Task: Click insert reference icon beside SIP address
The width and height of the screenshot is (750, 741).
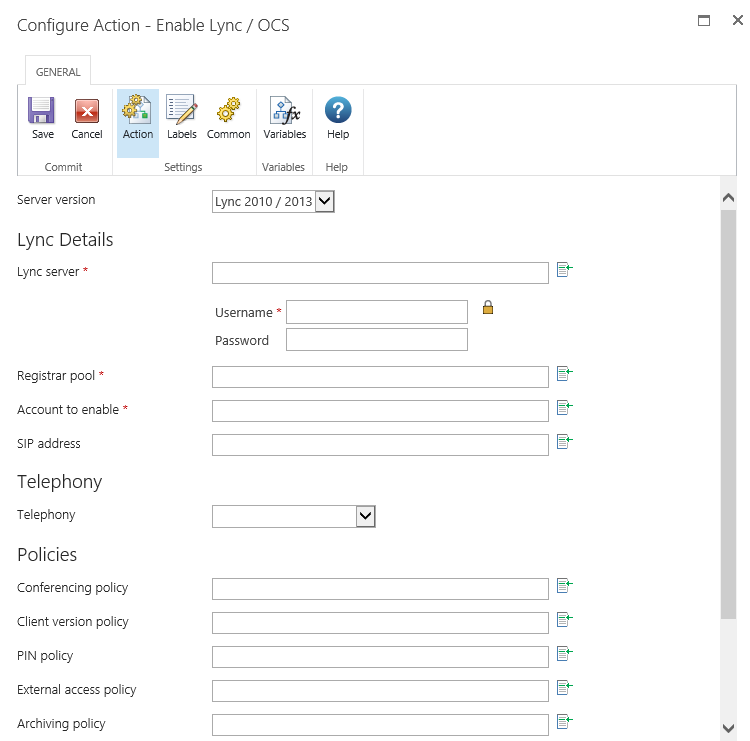Action: [x=564, y=442]
